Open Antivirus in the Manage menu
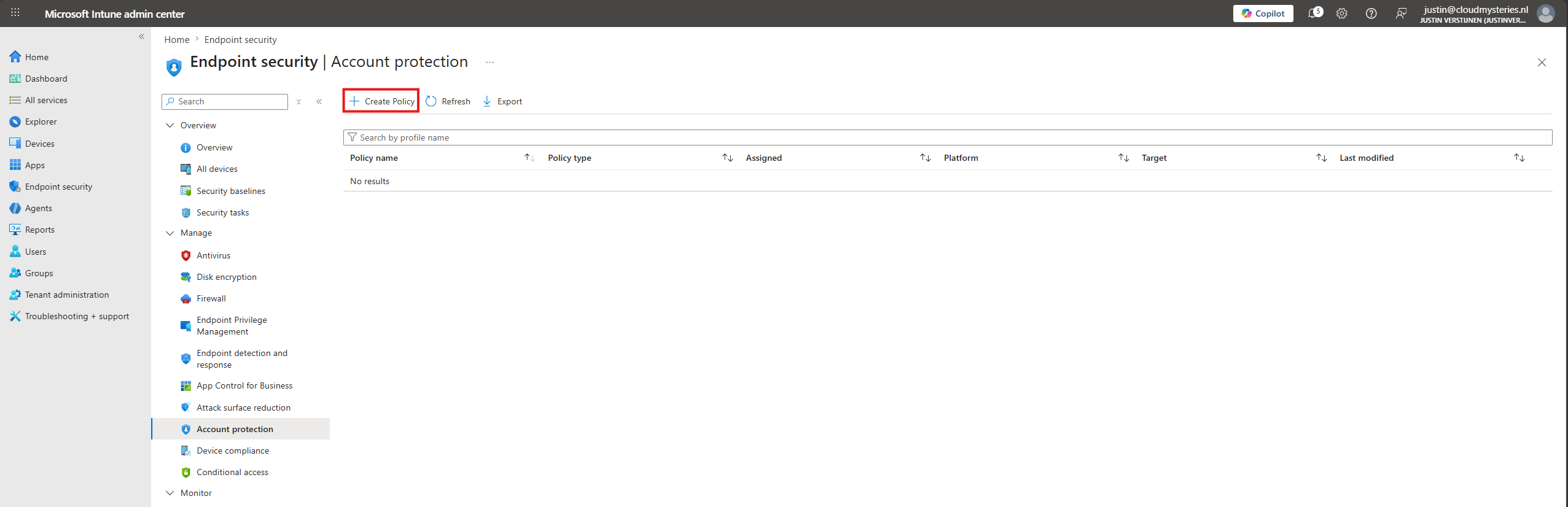1568x507 pixels. click(214, 255)
